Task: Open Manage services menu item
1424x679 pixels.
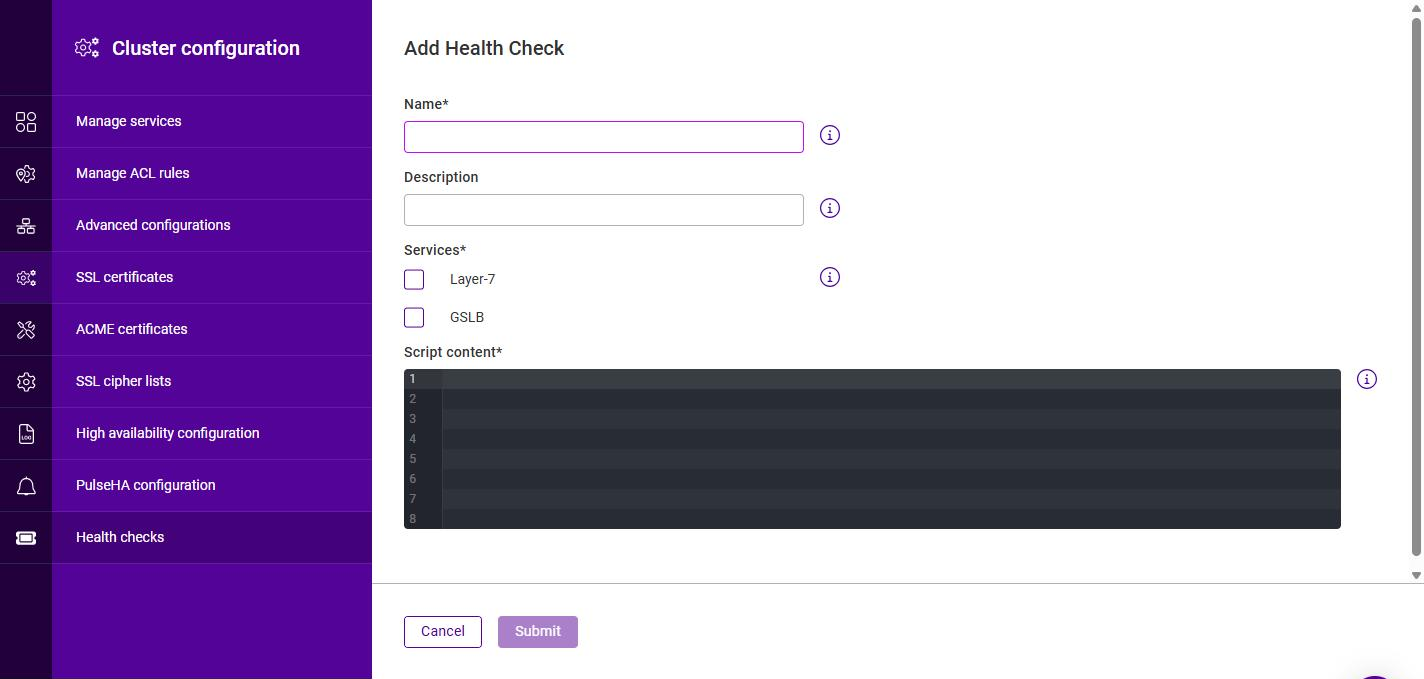Action: (x=212, y=121)
